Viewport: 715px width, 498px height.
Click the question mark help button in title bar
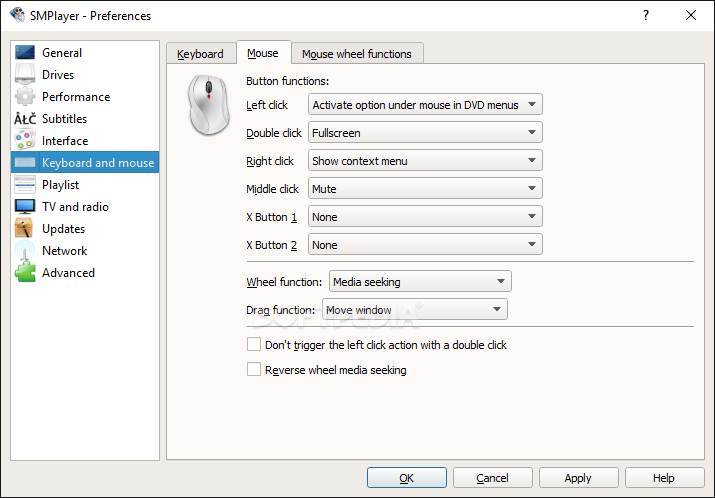pos(646,16)
